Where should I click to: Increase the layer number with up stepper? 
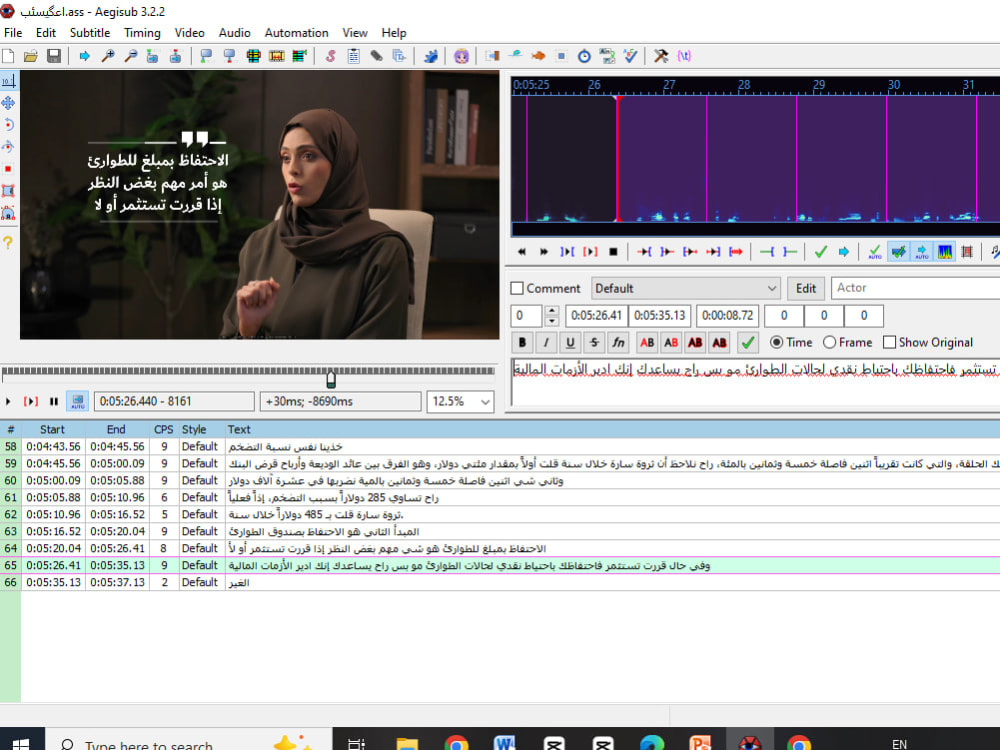pos(552,311)
